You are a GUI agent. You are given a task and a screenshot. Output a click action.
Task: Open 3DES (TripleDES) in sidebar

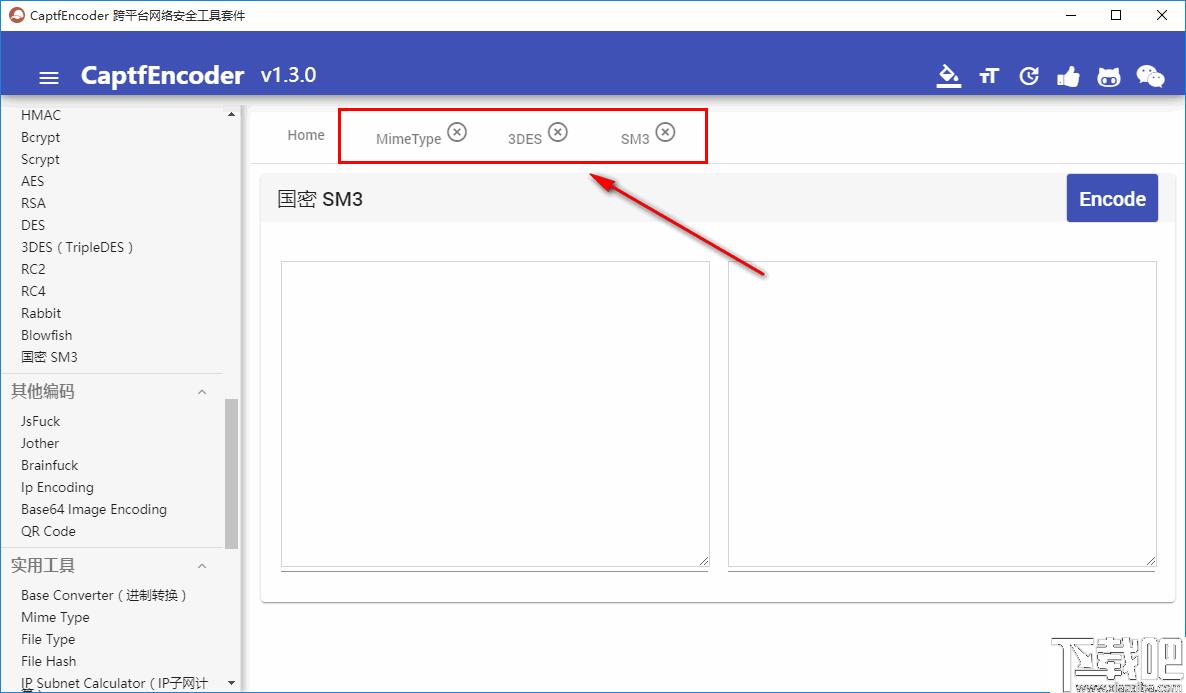pos(77,247)
